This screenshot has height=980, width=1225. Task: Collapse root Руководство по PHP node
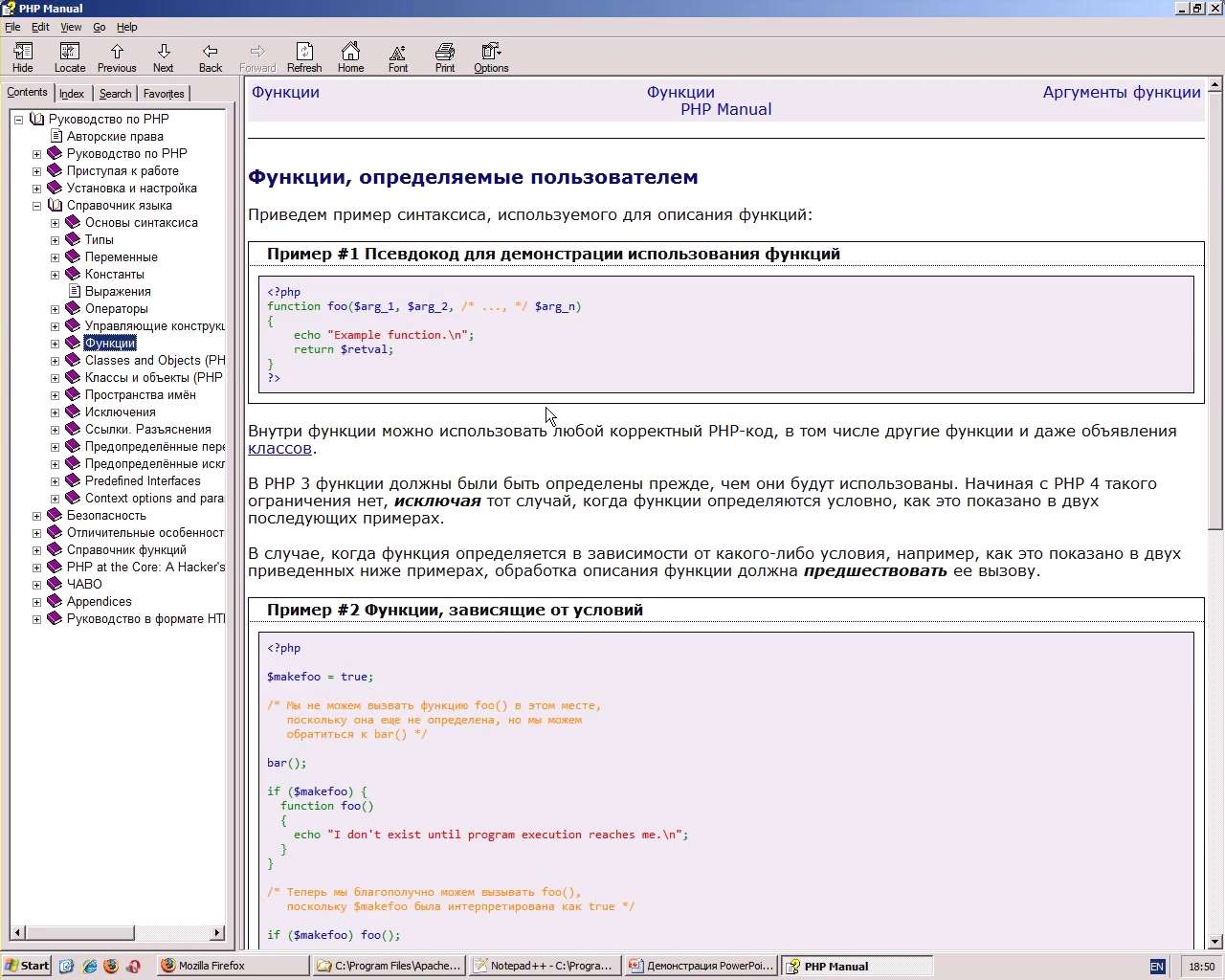pos(18,120)
